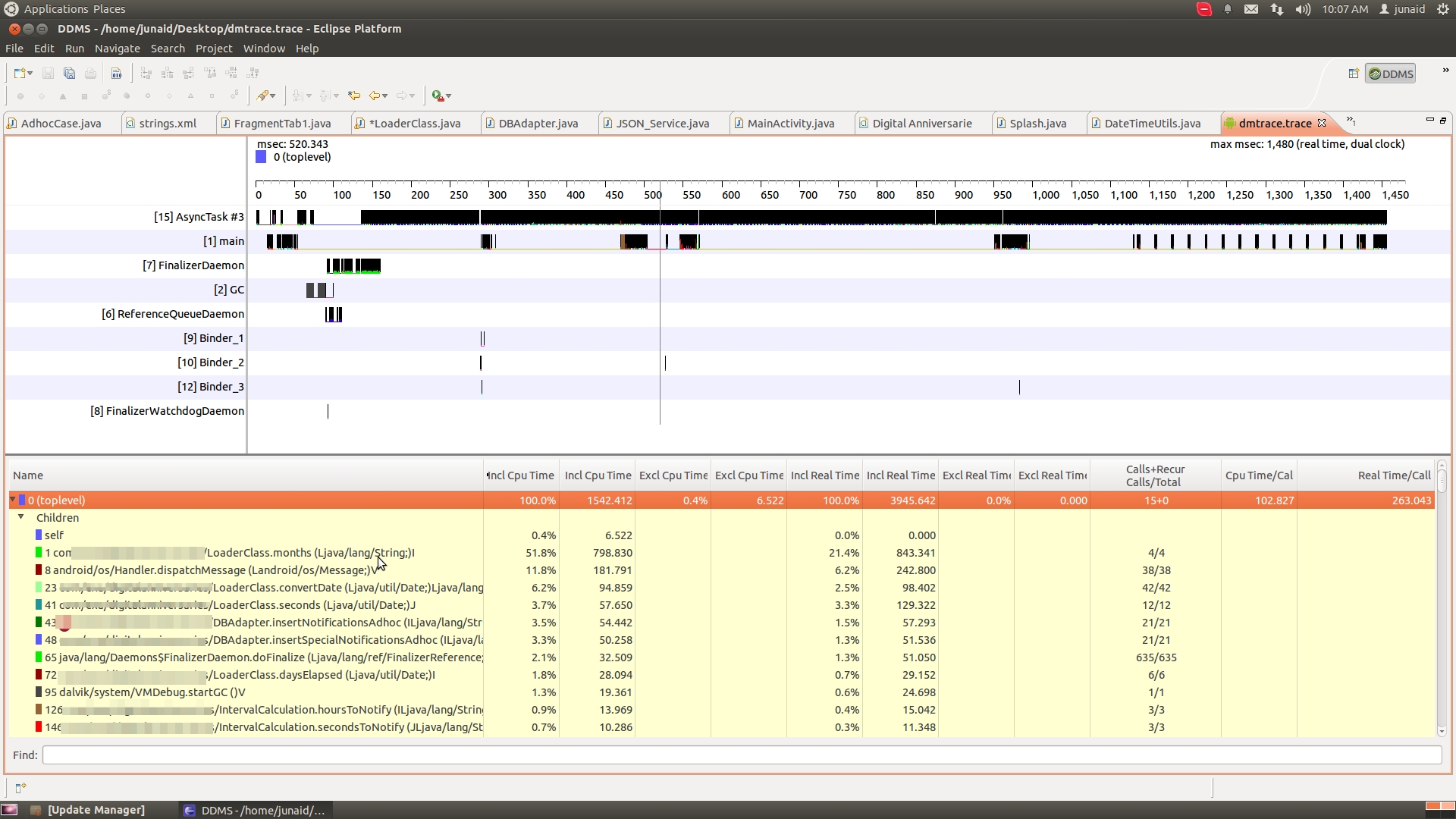The height and width of the screenshot is (819, 1456).
Task: Click the red Skype indicator in top panel
Action: click(x=1204, y=9)
